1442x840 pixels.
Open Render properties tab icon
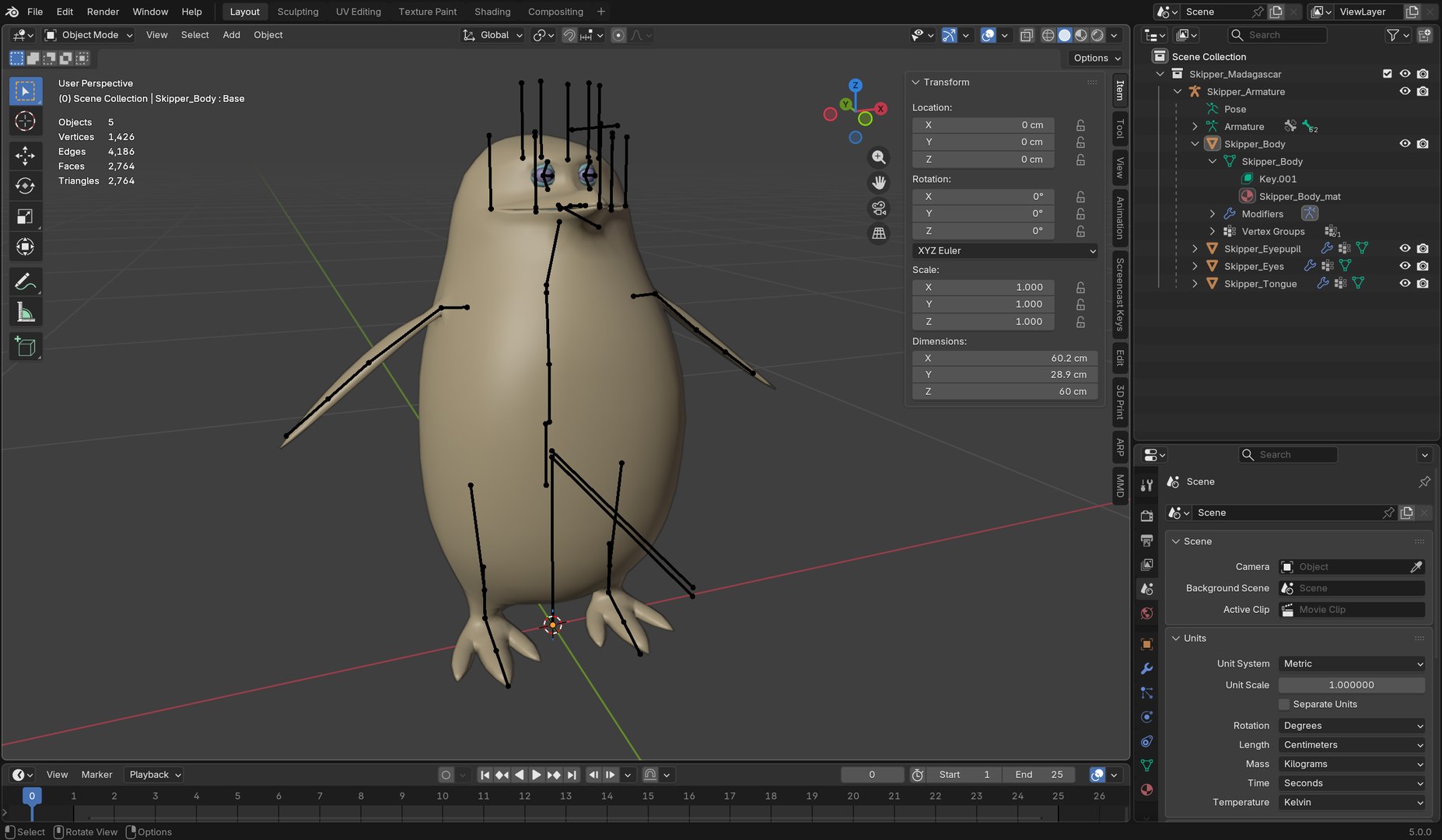click(x=1146, y=516)
